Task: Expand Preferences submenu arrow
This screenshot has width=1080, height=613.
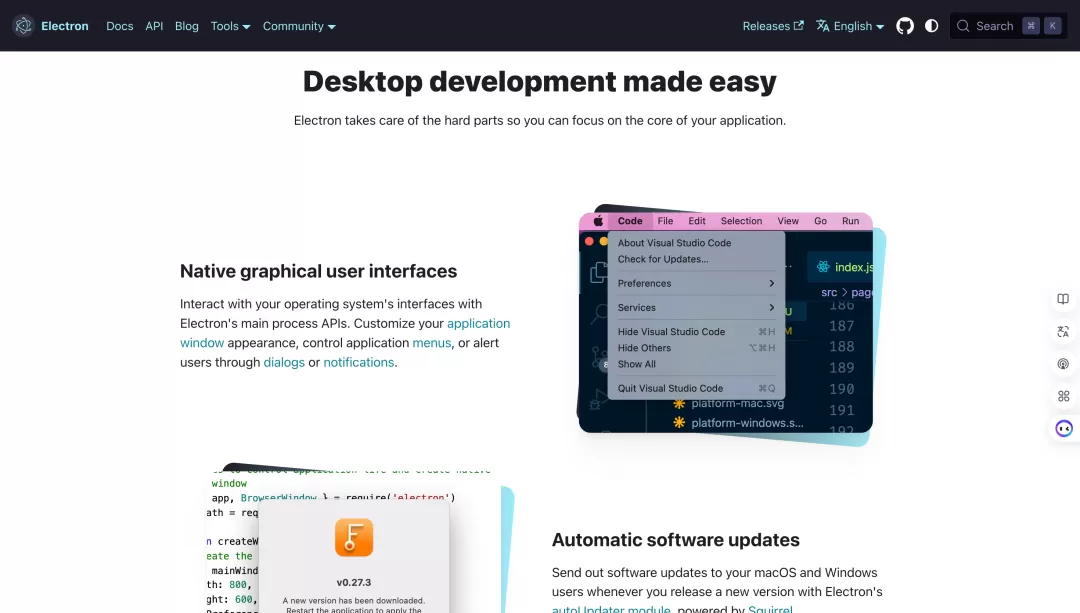Action: pyautogui.click(x=771, y=283)
